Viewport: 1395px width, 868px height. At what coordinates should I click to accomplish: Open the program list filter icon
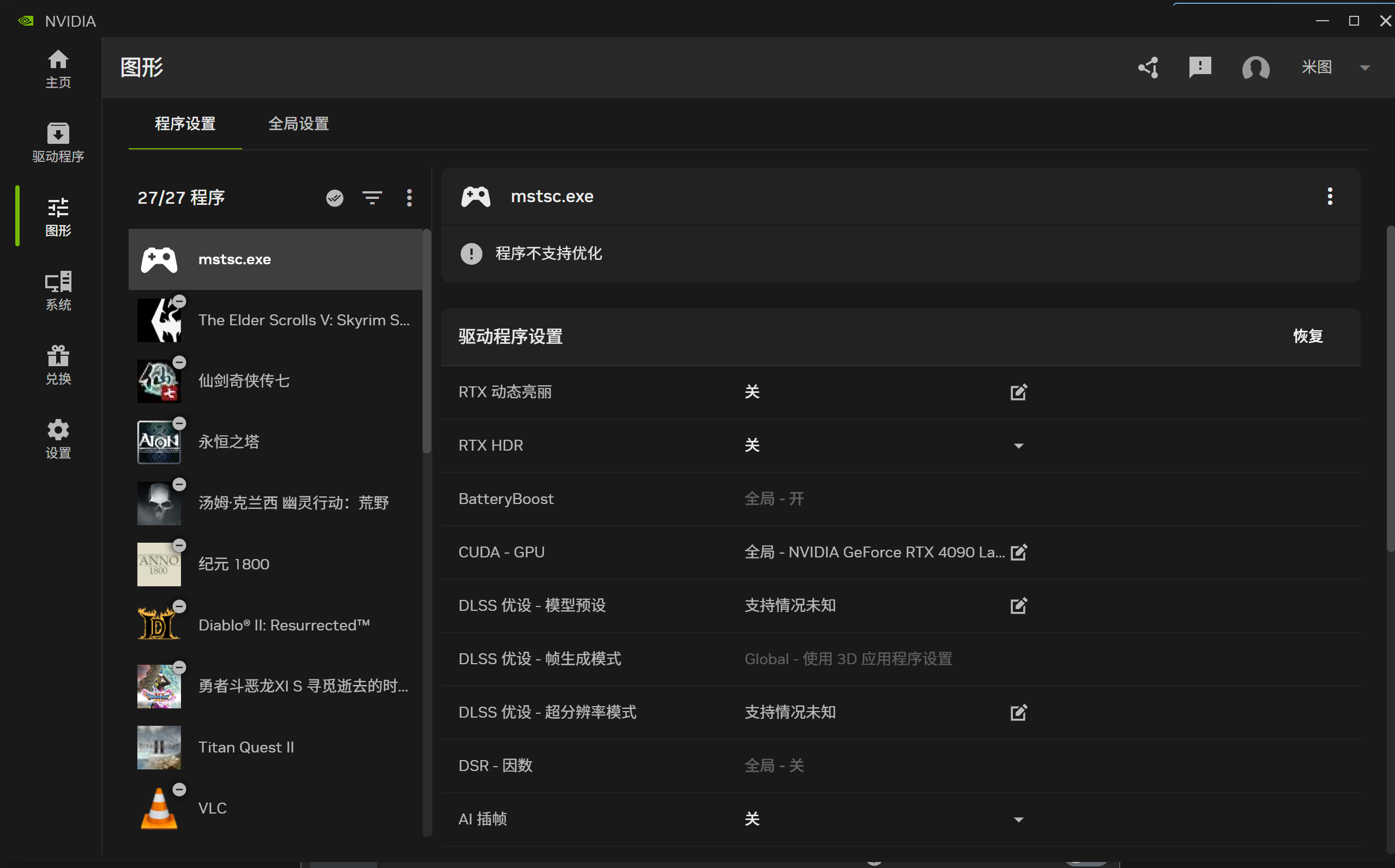(x=372, y=198)
